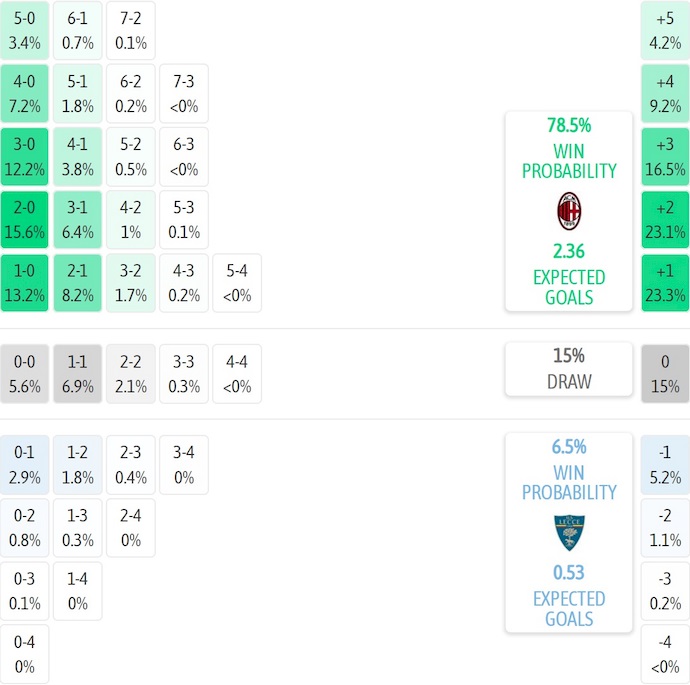Screen dimensions: 690x685
Task: Click the +5 margin tile at 4.2%
Action: [x=665, y=30]
